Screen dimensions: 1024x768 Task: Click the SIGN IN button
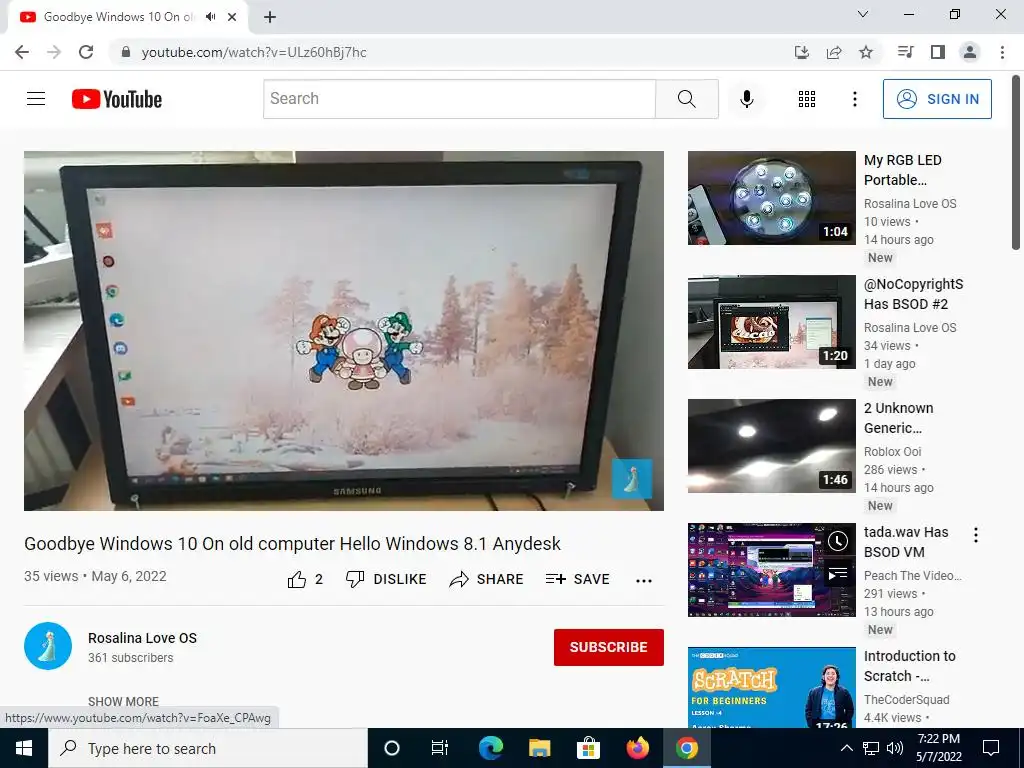937,99
